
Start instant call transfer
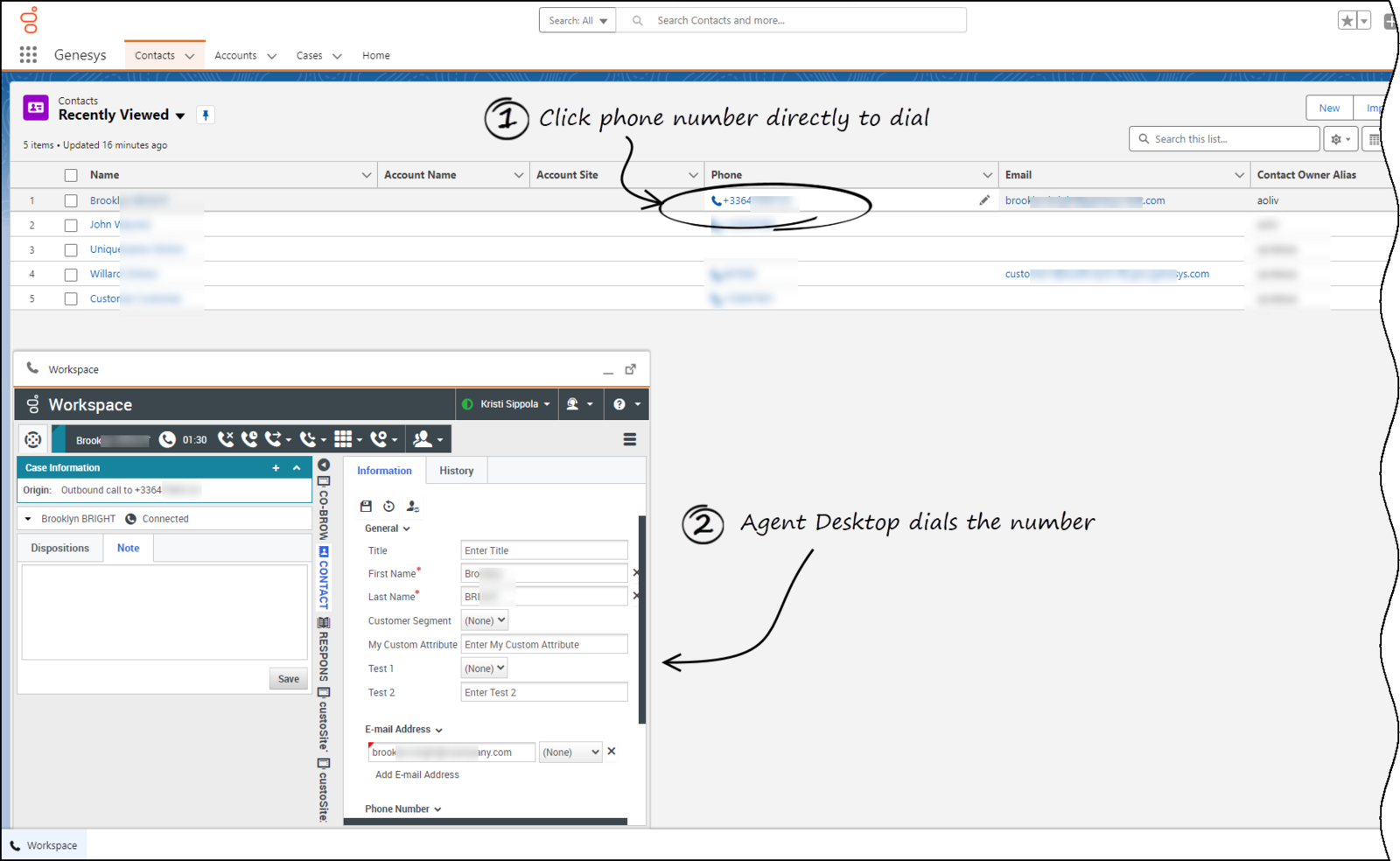(277, 439)
